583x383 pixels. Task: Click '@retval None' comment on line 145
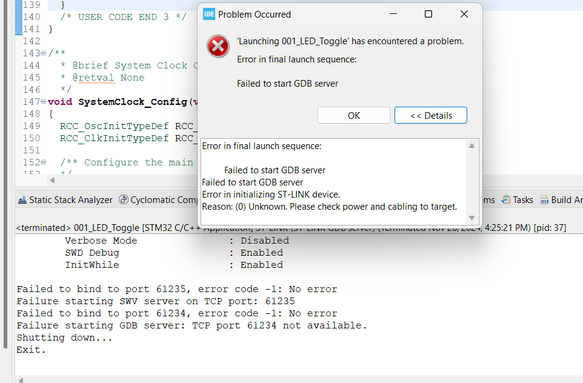coord(108,78)
